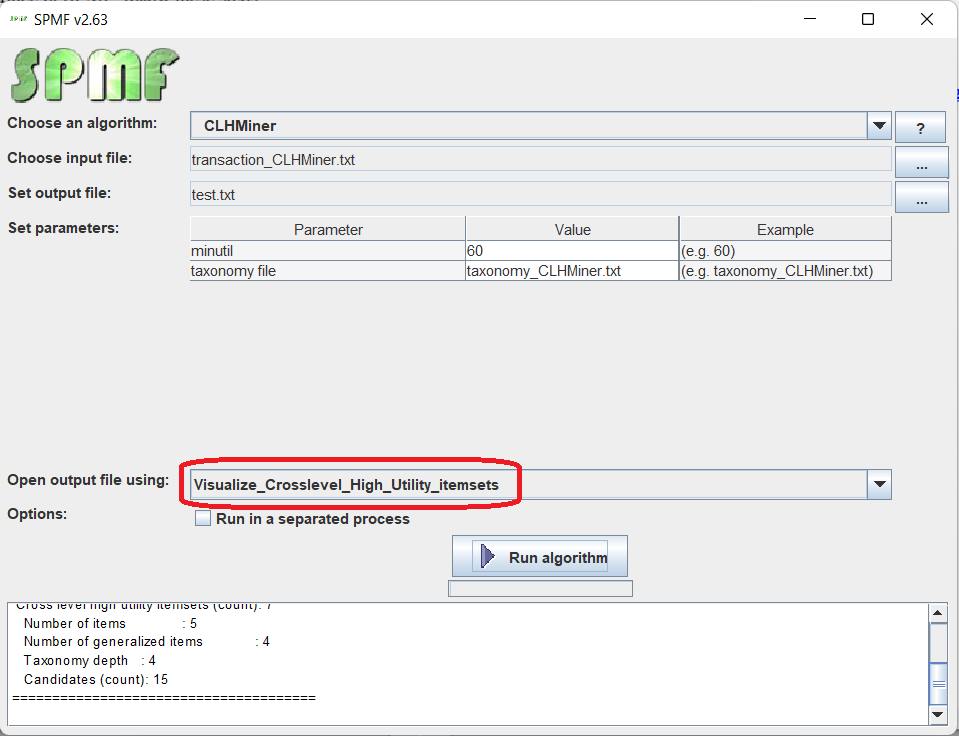Screen dimensions: 959x736
Task: Click the Example column header
Action: pyautogui.click(x=785, y=230)
